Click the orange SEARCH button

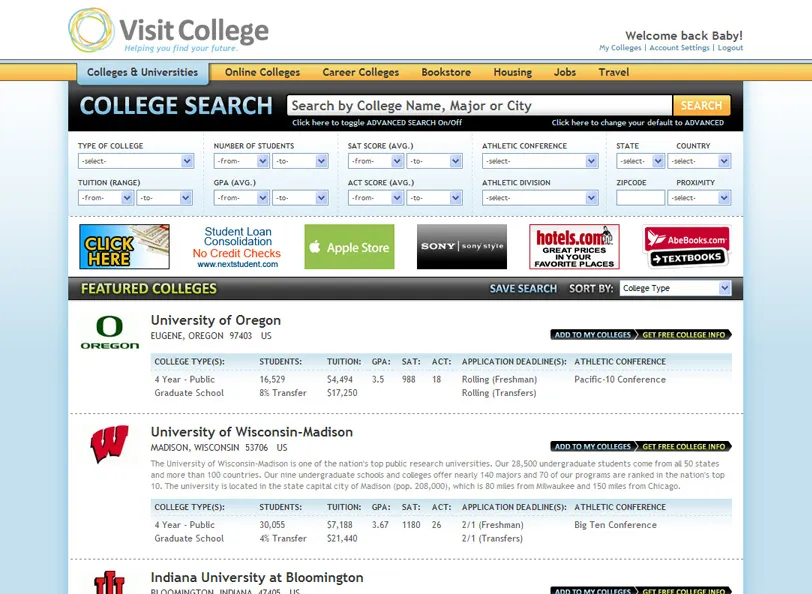click(x=702, y=106)
